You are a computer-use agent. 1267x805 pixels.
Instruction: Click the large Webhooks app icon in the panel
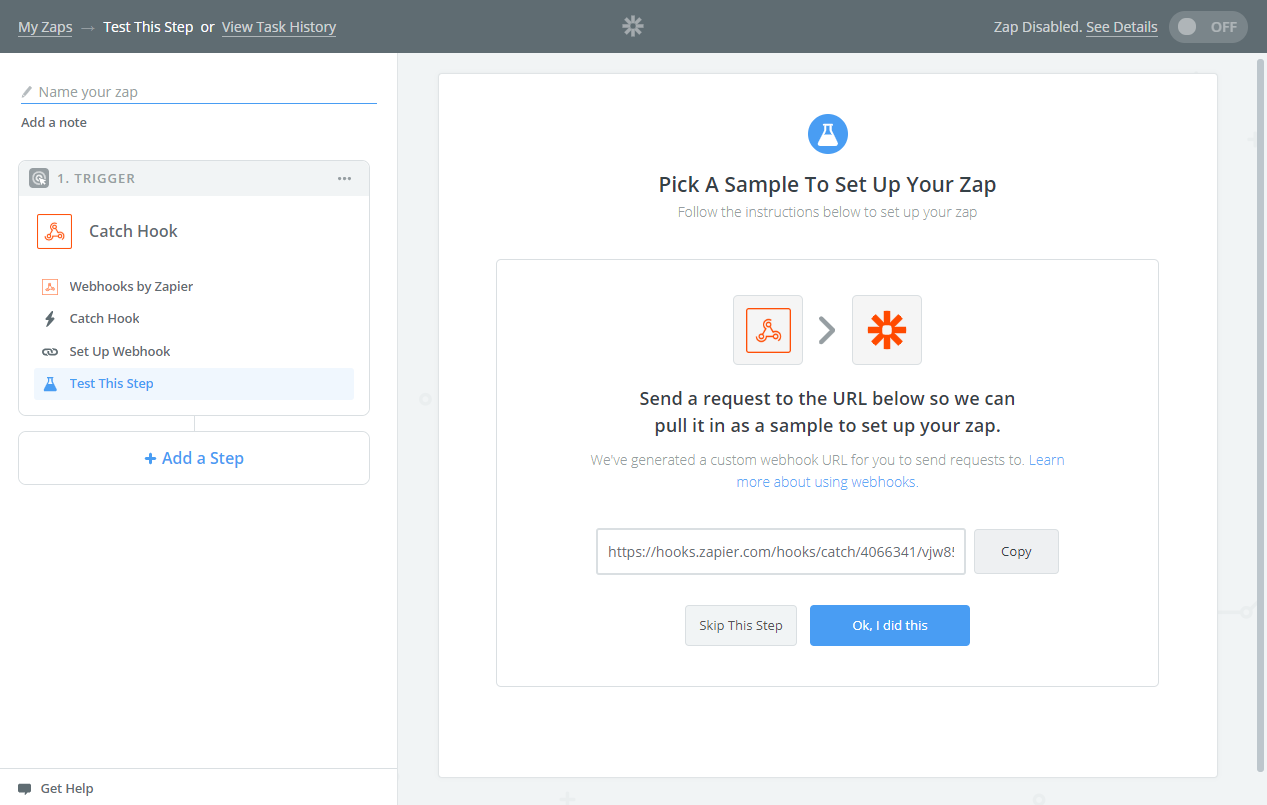pyautogui.click(x=768, y=330)
